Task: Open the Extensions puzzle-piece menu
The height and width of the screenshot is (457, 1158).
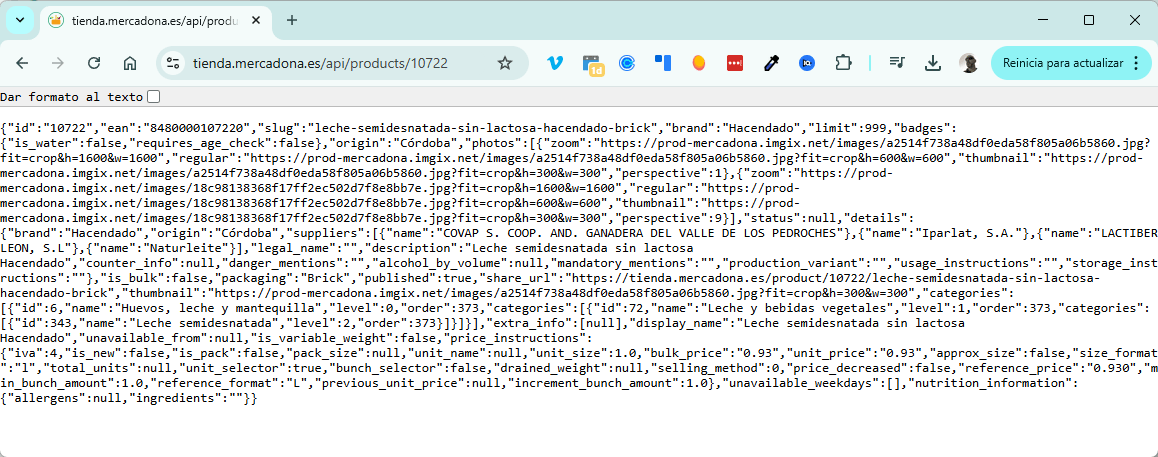Action: coord(843,63)
